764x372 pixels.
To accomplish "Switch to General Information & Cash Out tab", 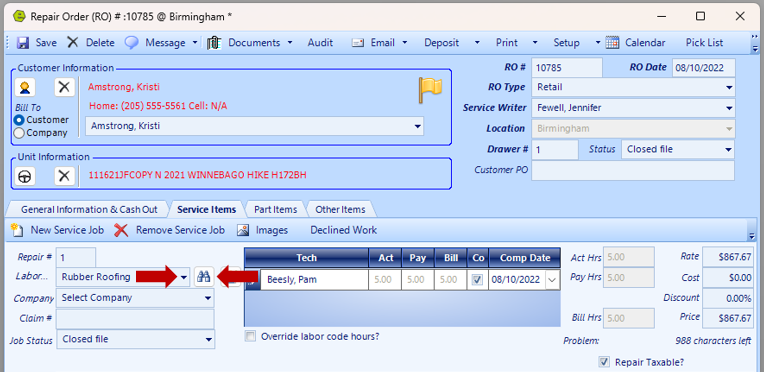I will click(x=89, y=210).
